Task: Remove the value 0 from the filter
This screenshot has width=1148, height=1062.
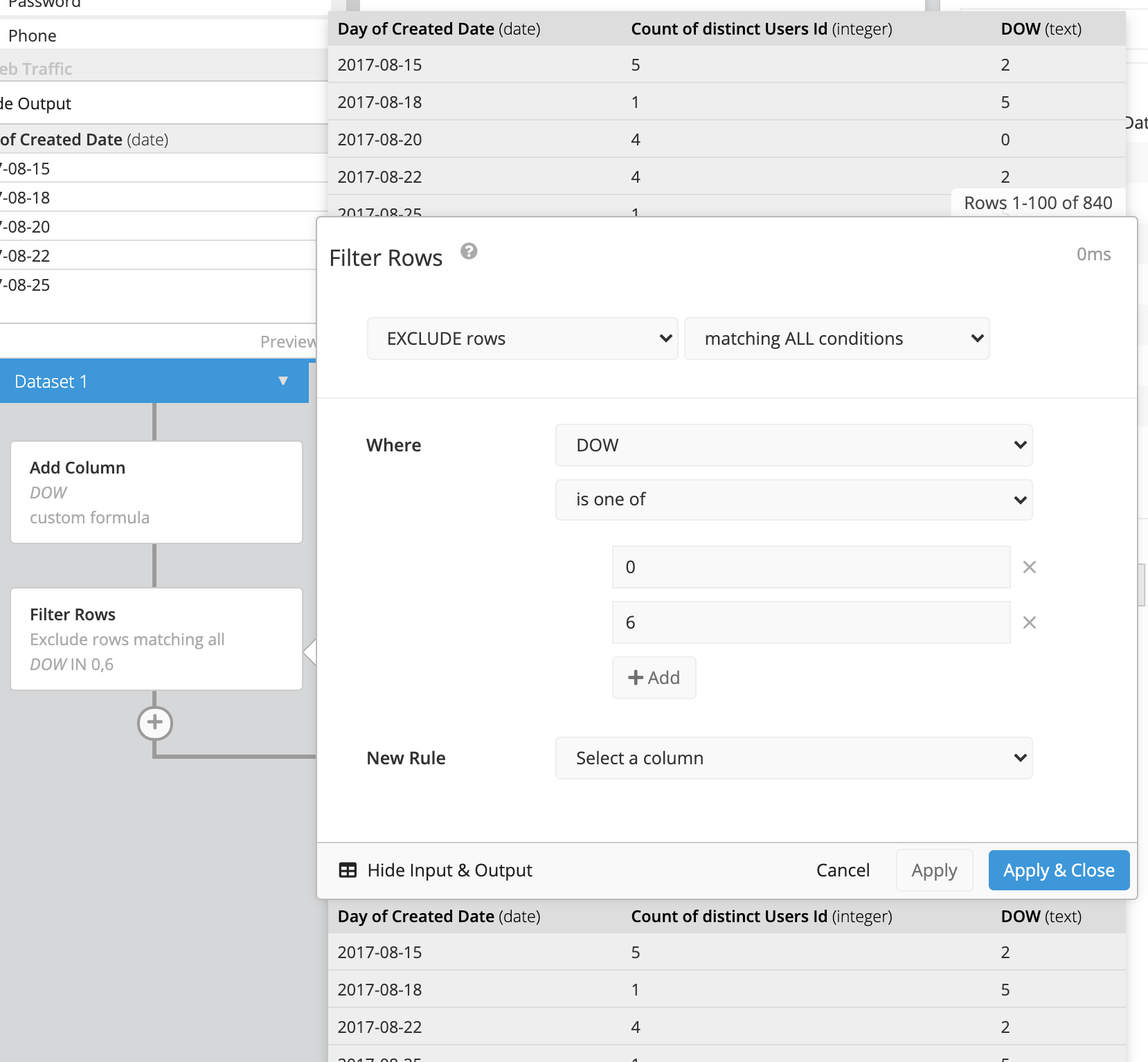Action: point(1030,567)
